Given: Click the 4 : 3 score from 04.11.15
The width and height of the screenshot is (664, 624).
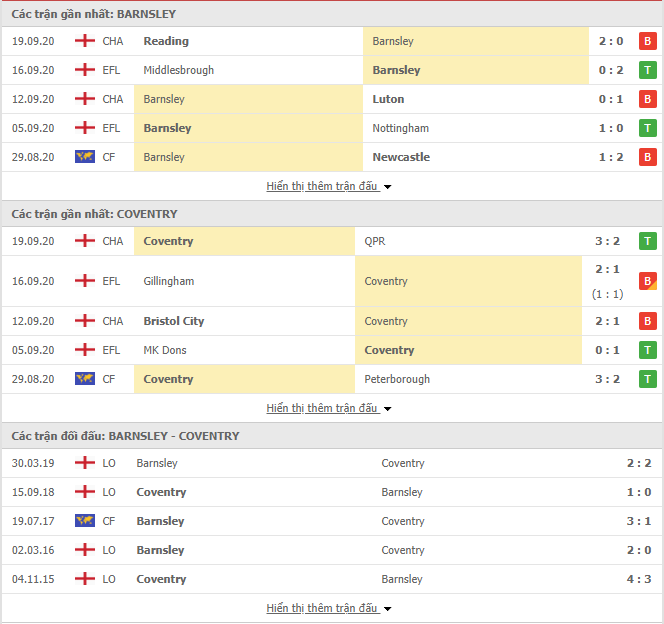Looking at the screenshot, I should coord(639,579).
